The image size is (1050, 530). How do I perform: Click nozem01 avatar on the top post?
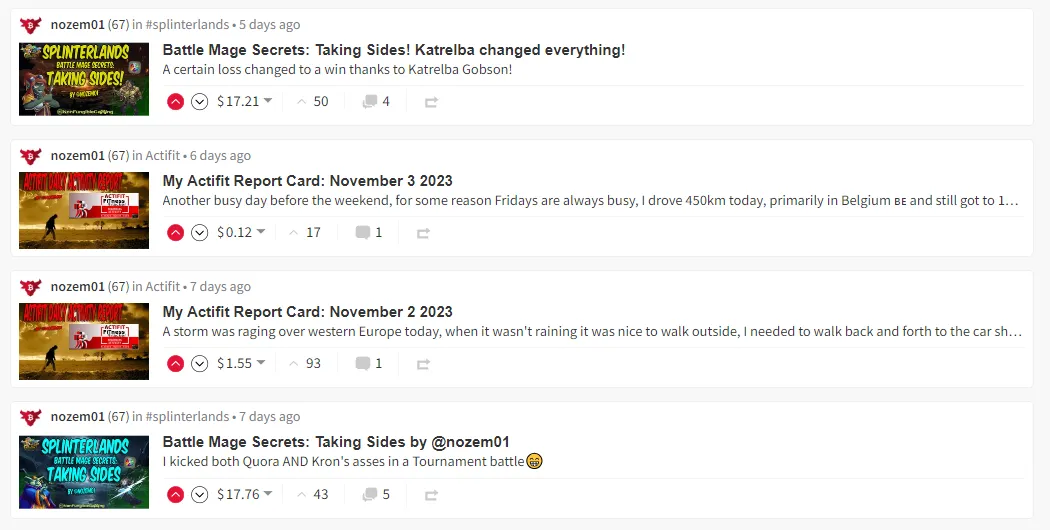tap(31, 25)
